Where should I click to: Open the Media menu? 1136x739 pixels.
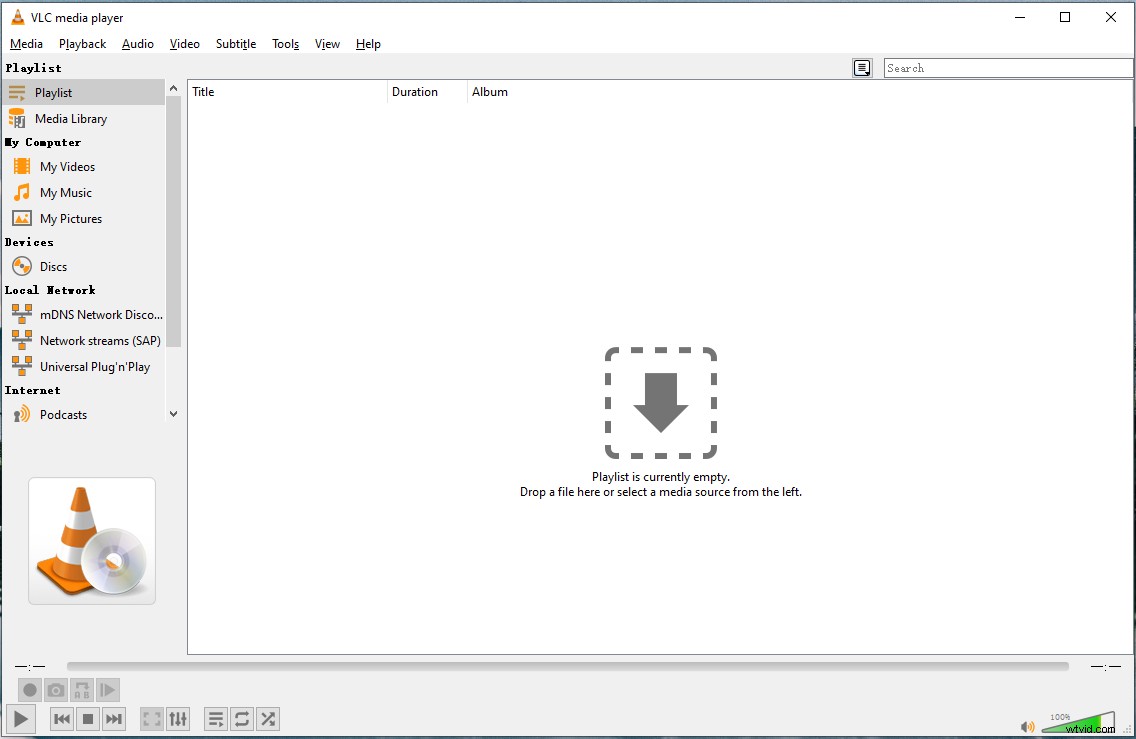coord(26,43)
